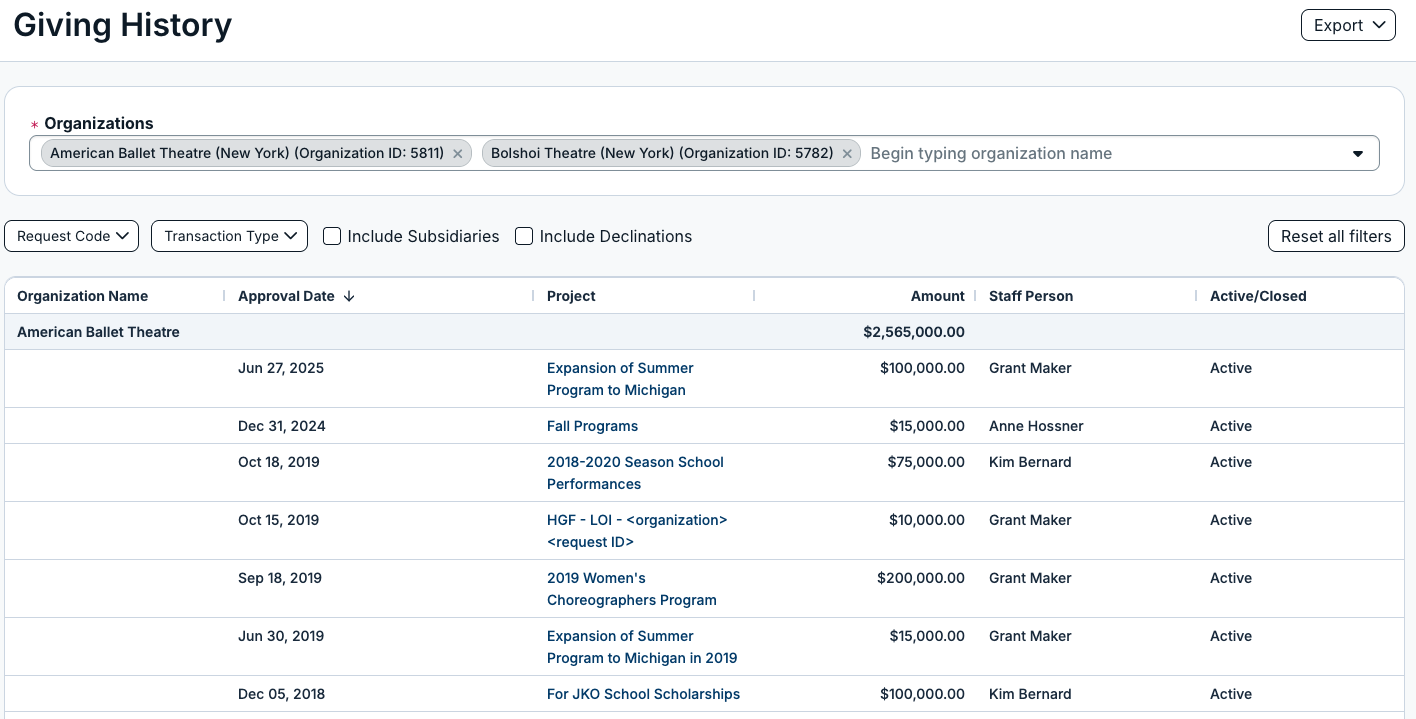Click Active status in Fall Programs row
This screenshot has height=719, width=1416.
[1231, 426]
